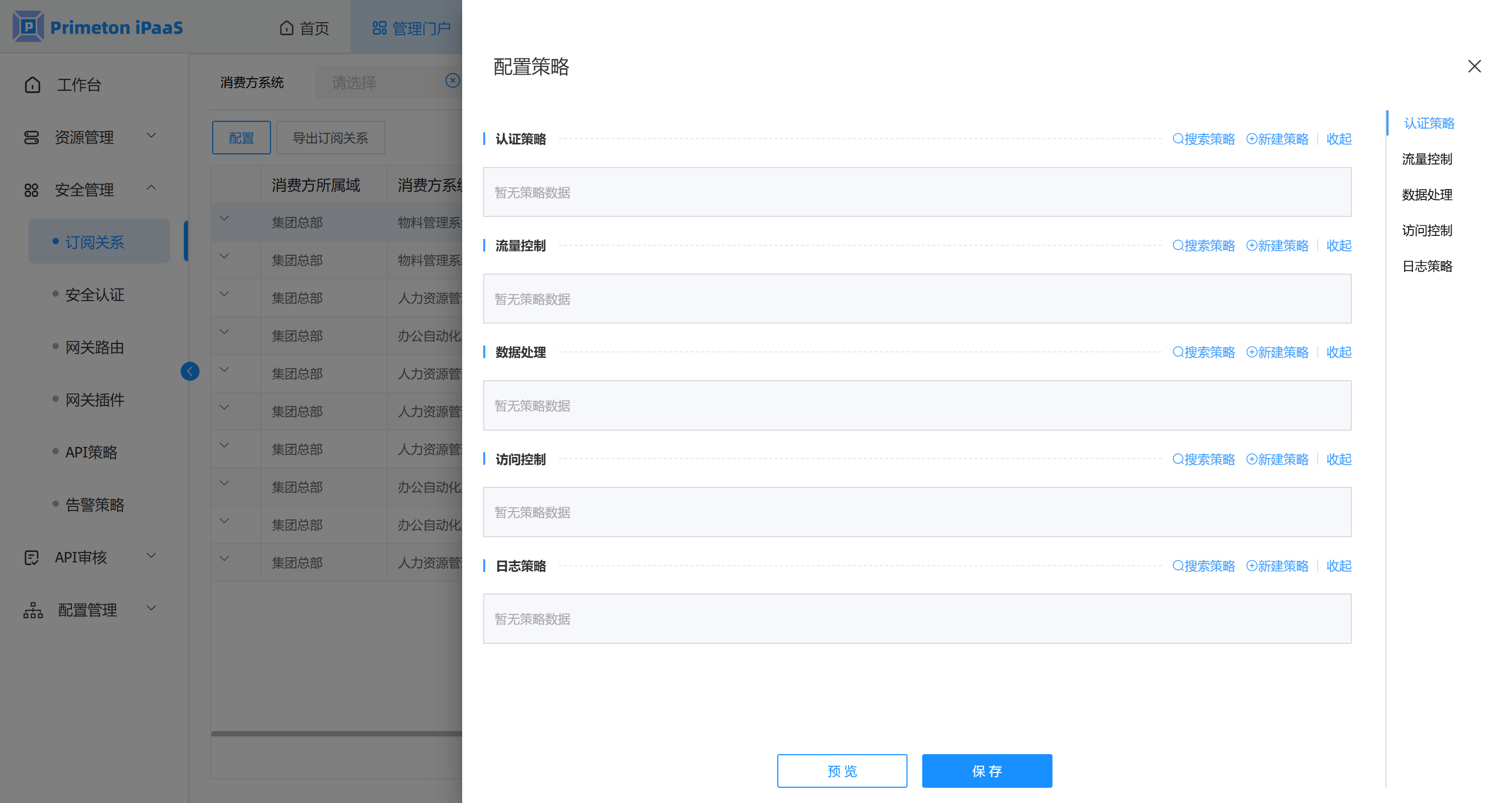Screen dimensions: 1512x803
Task: Search policies in 数据处理 section
Action: click(x=1203, y=352)
